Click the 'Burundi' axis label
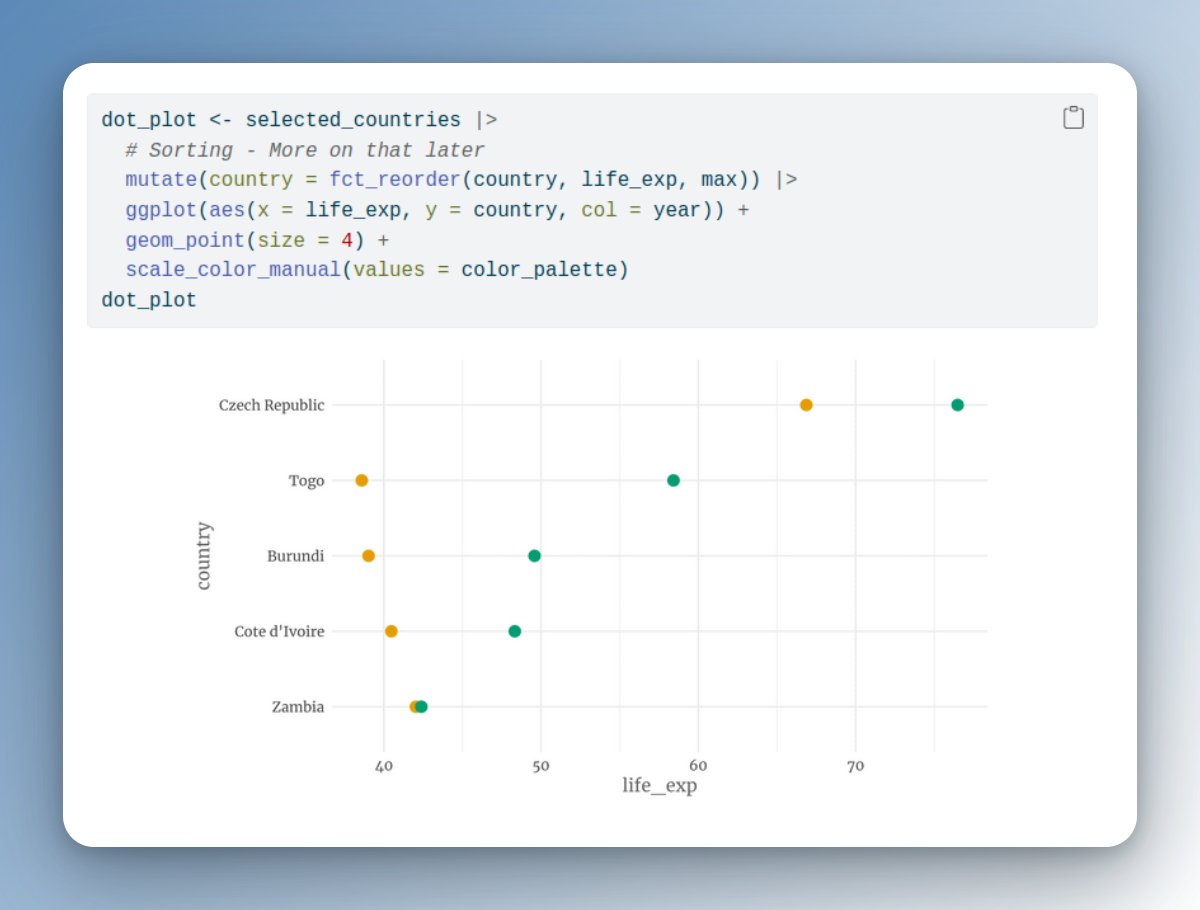The height and width of the screenshot is (910, 1200). [x=296, y=556]
